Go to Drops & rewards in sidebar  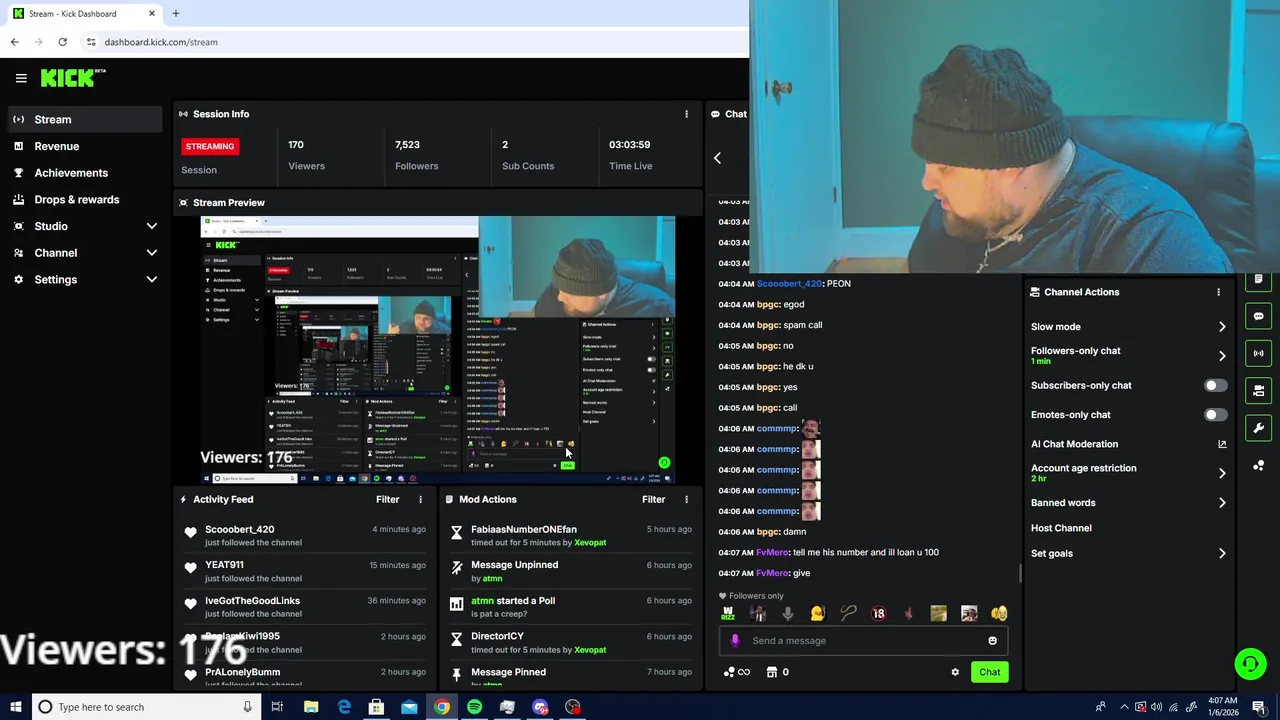[x=84, y=199]
